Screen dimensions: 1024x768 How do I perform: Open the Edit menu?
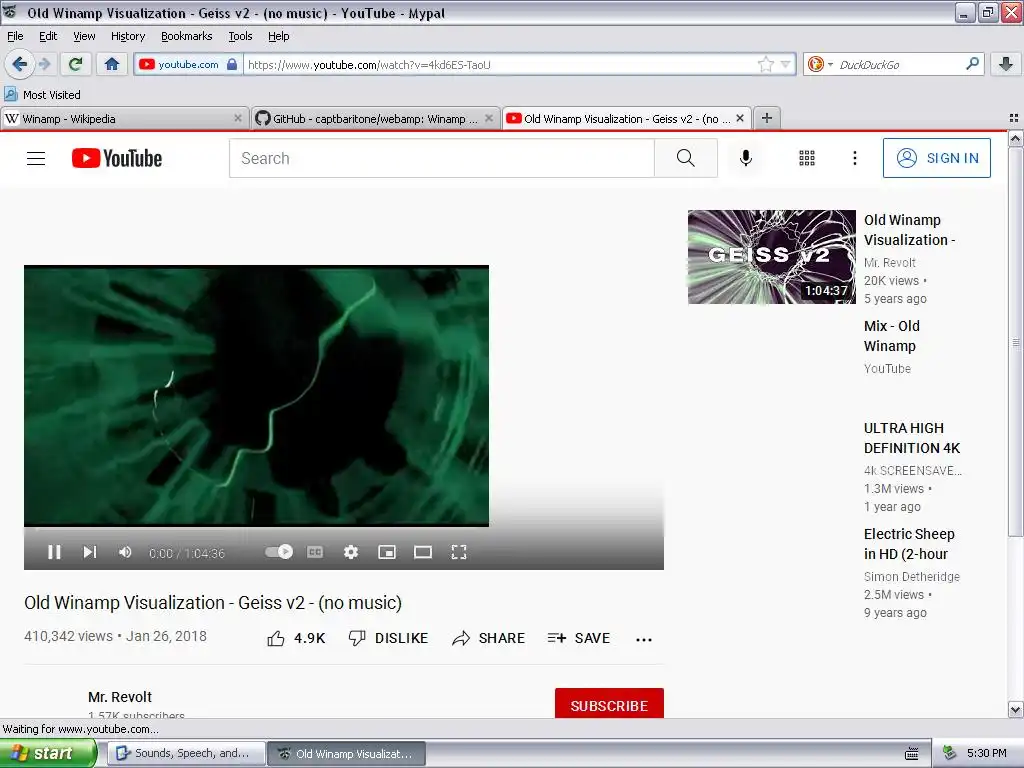coord(48,36)
